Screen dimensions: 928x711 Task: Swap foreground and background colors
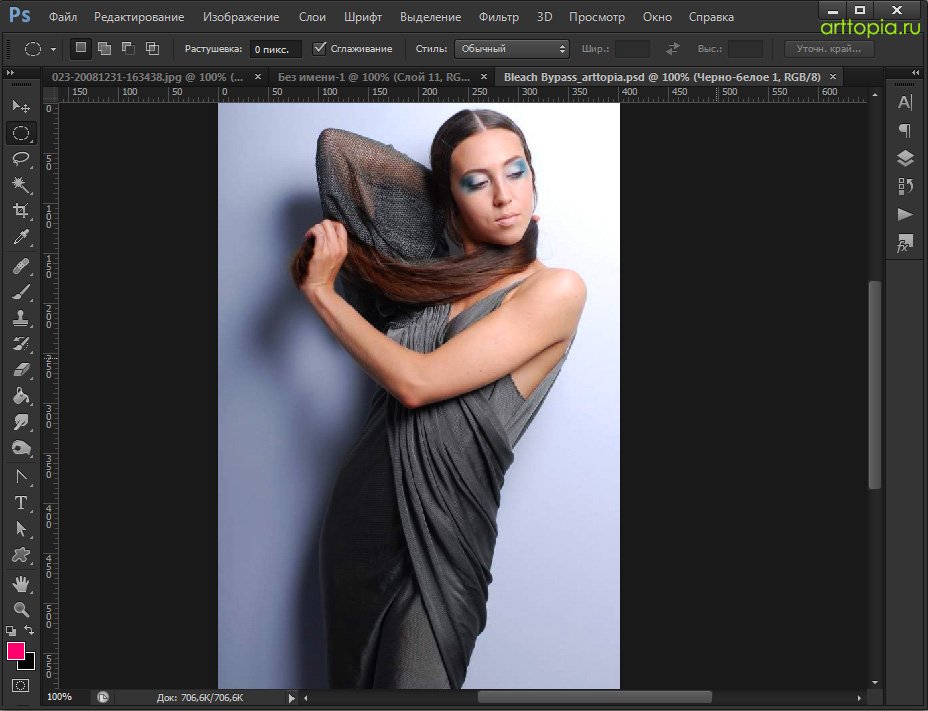tap(31, 630)
